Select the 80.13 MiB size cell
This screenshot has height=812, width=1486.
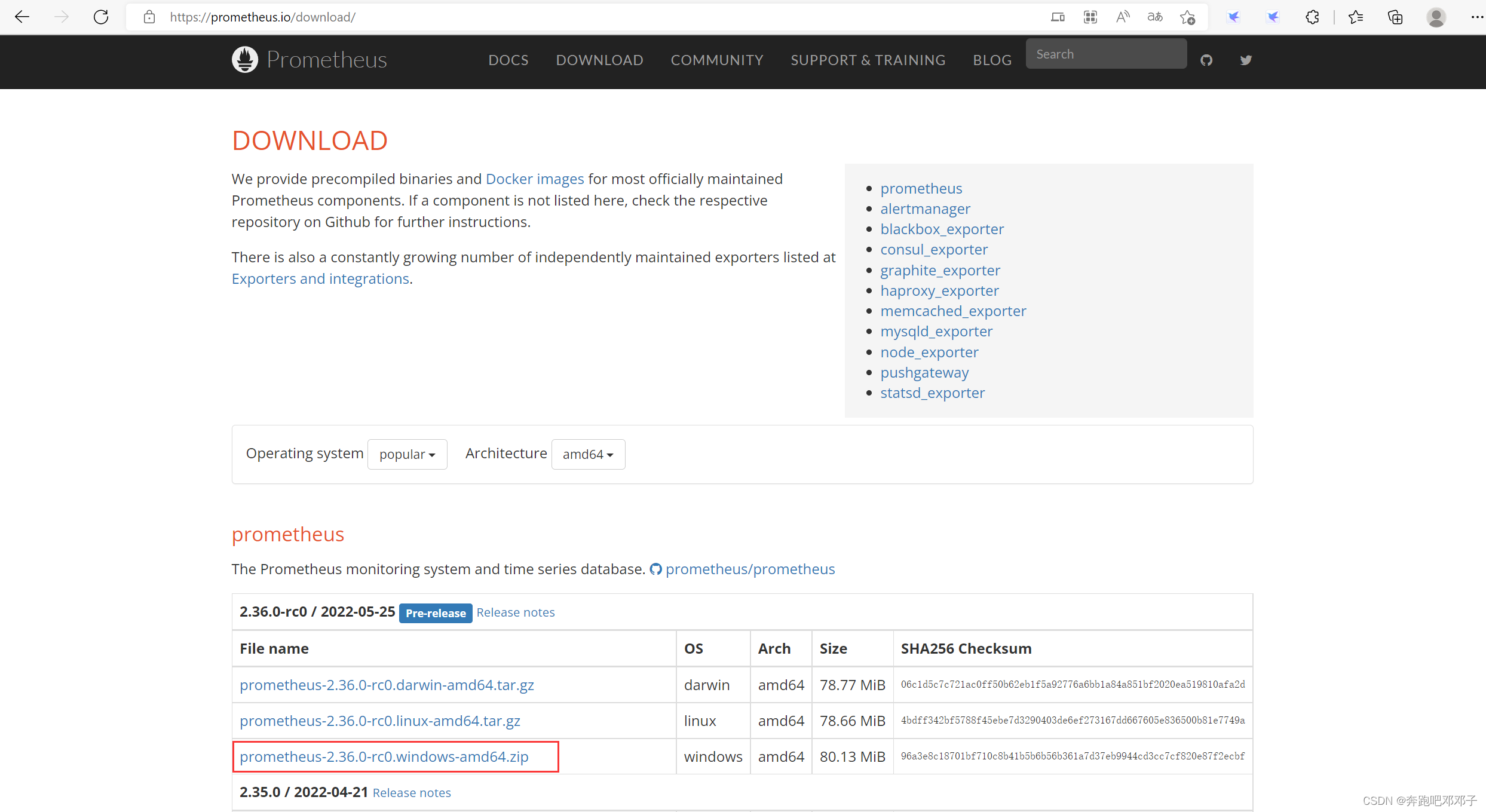852,756
